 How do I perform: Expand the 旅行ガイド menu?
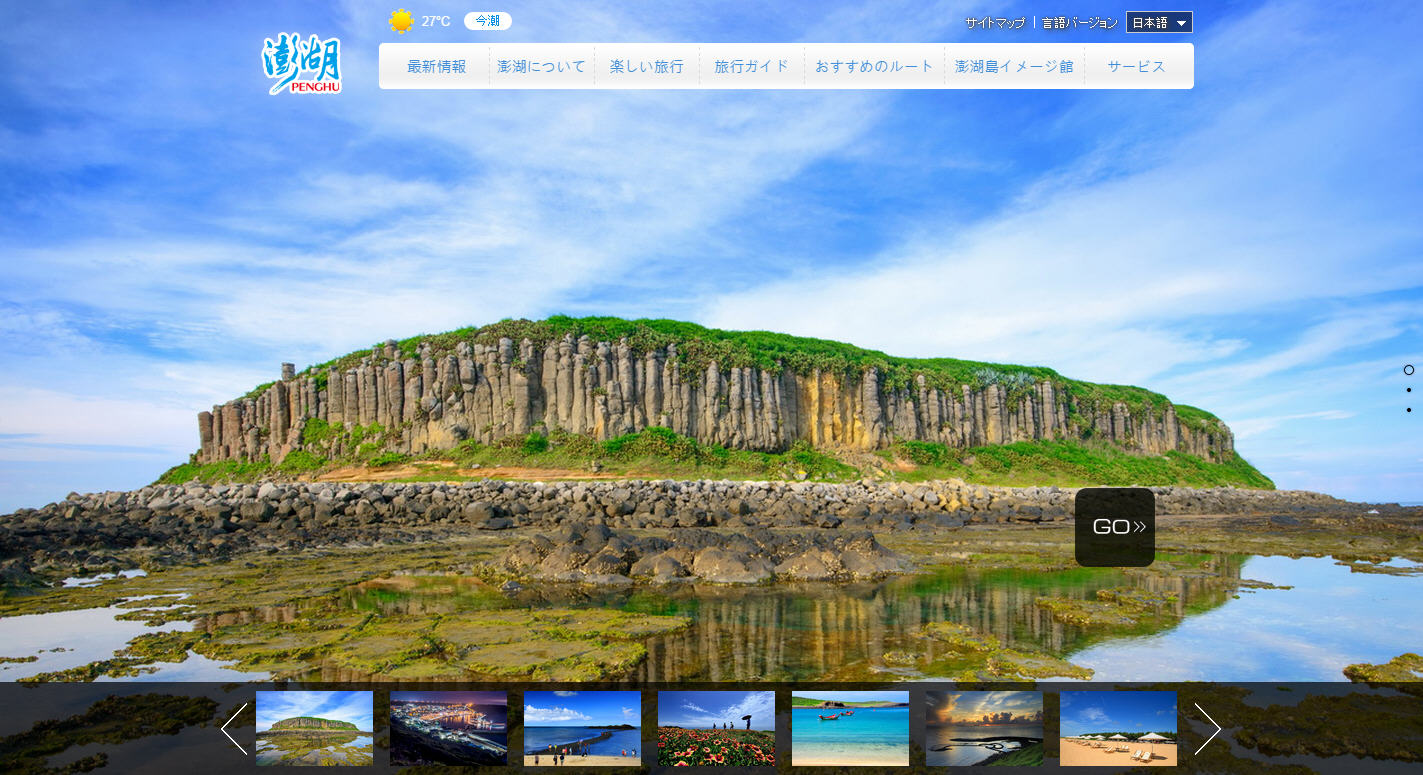(x=751, y=66)
